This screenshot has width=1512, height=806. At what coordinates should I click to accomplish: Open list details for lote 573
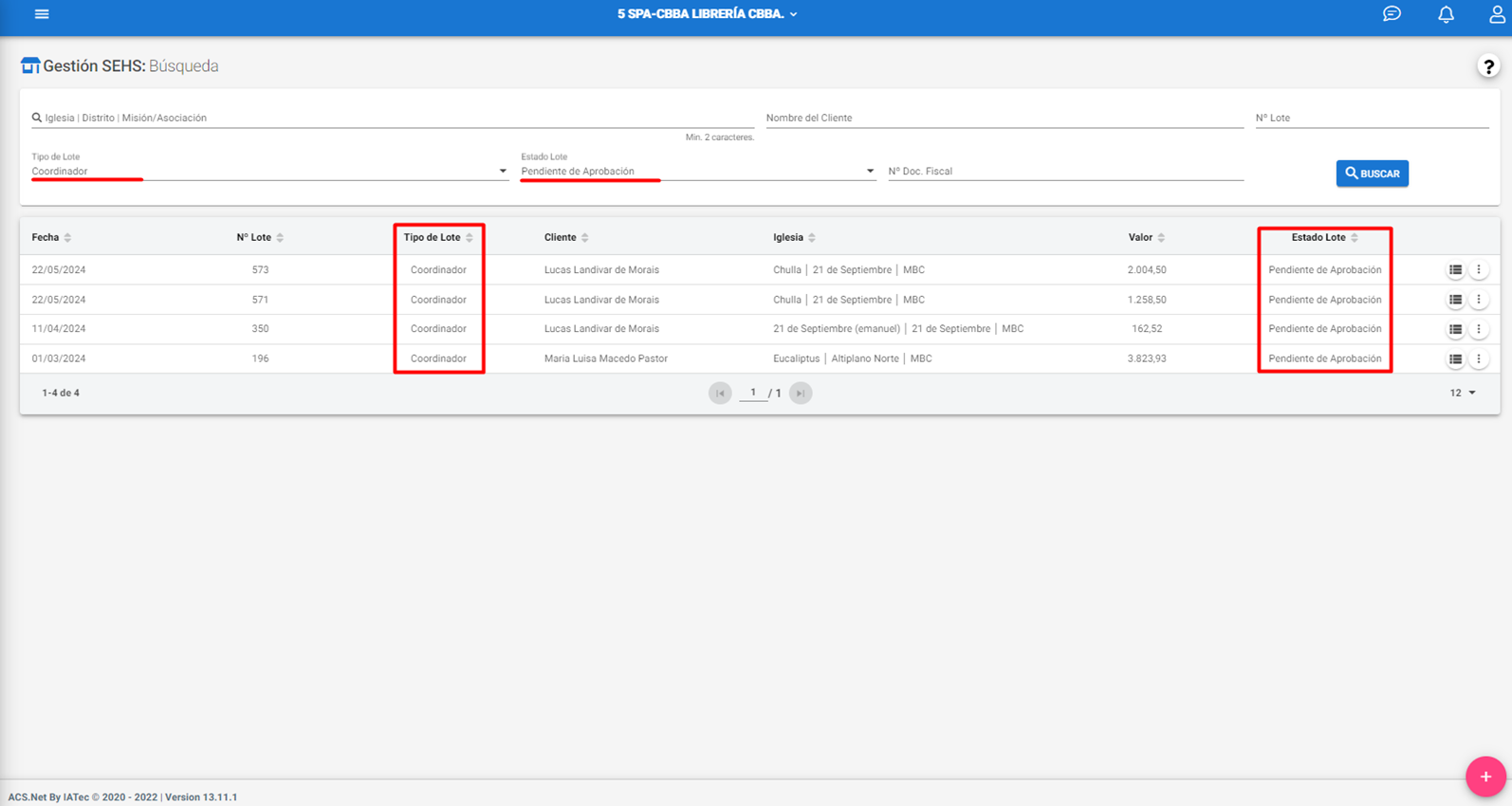point(1455,270)
